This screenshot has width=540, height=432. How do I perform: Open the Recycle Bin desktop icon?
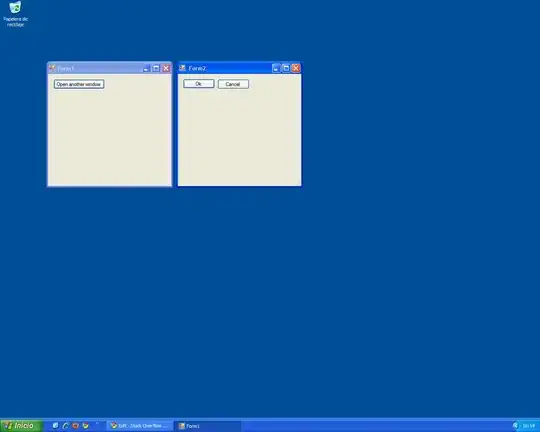15,14
